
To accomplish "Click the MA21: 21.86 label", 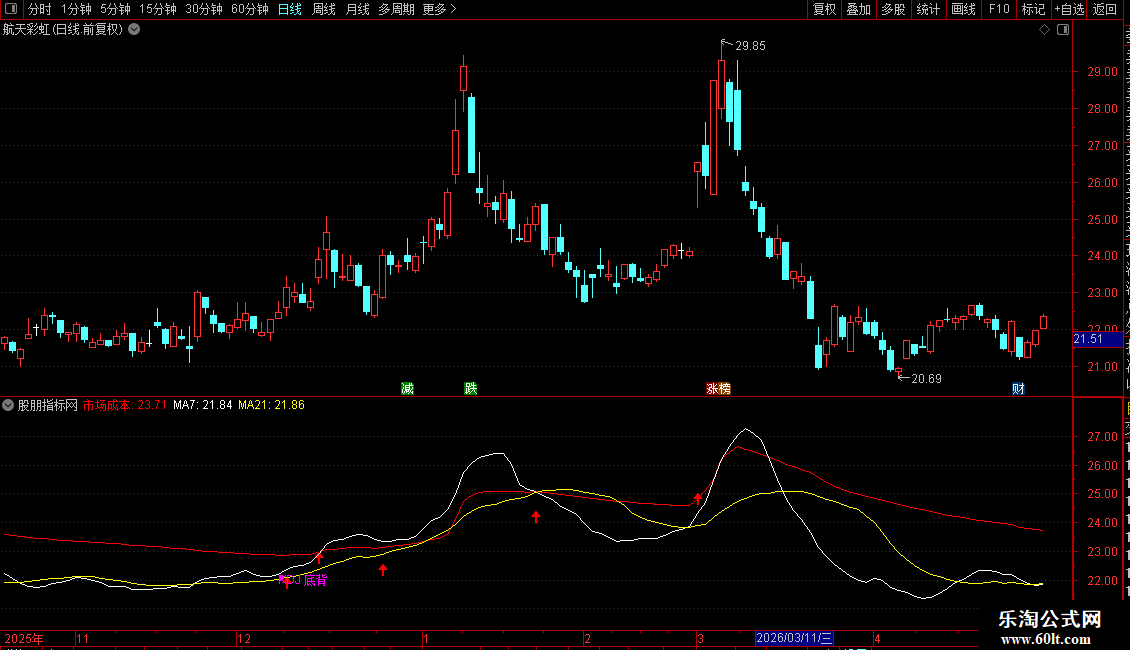I will tap(271, 405).
